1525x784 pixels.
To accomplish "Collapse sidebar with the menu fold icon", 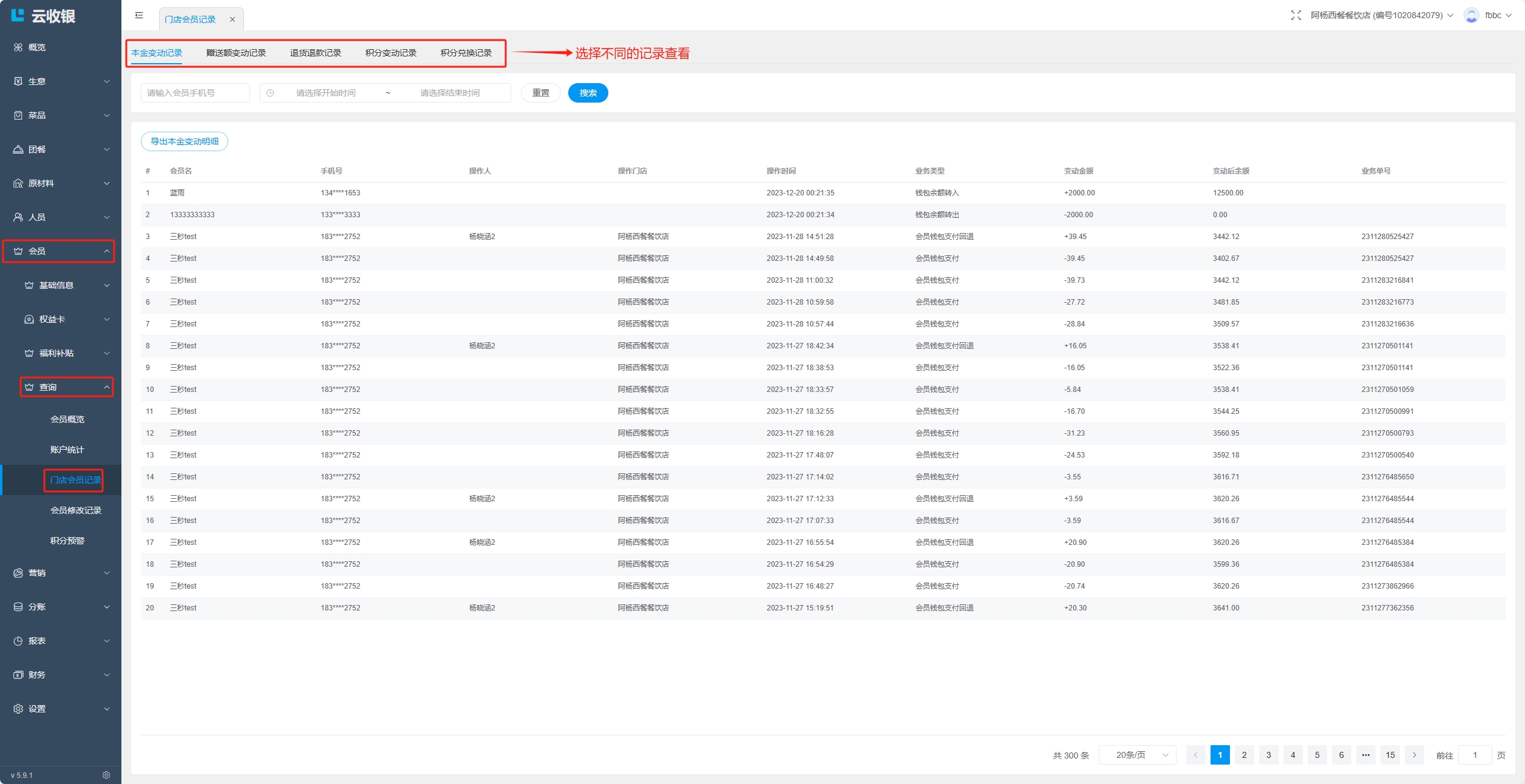I will pyautogui.click(x=139, y=15).
